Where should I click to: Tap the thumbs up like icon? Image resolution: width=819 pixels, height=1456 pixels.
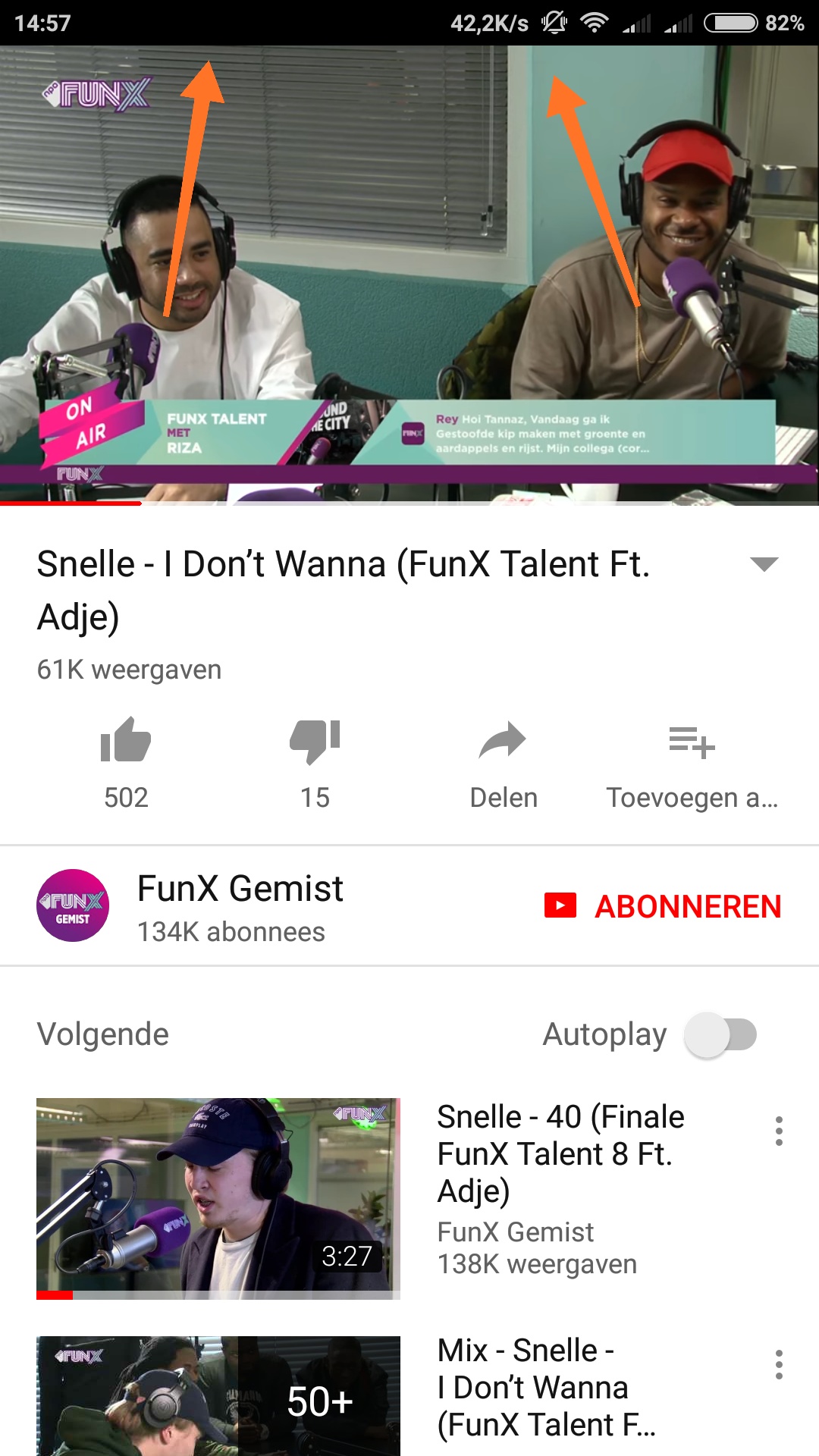coord(126,739)
